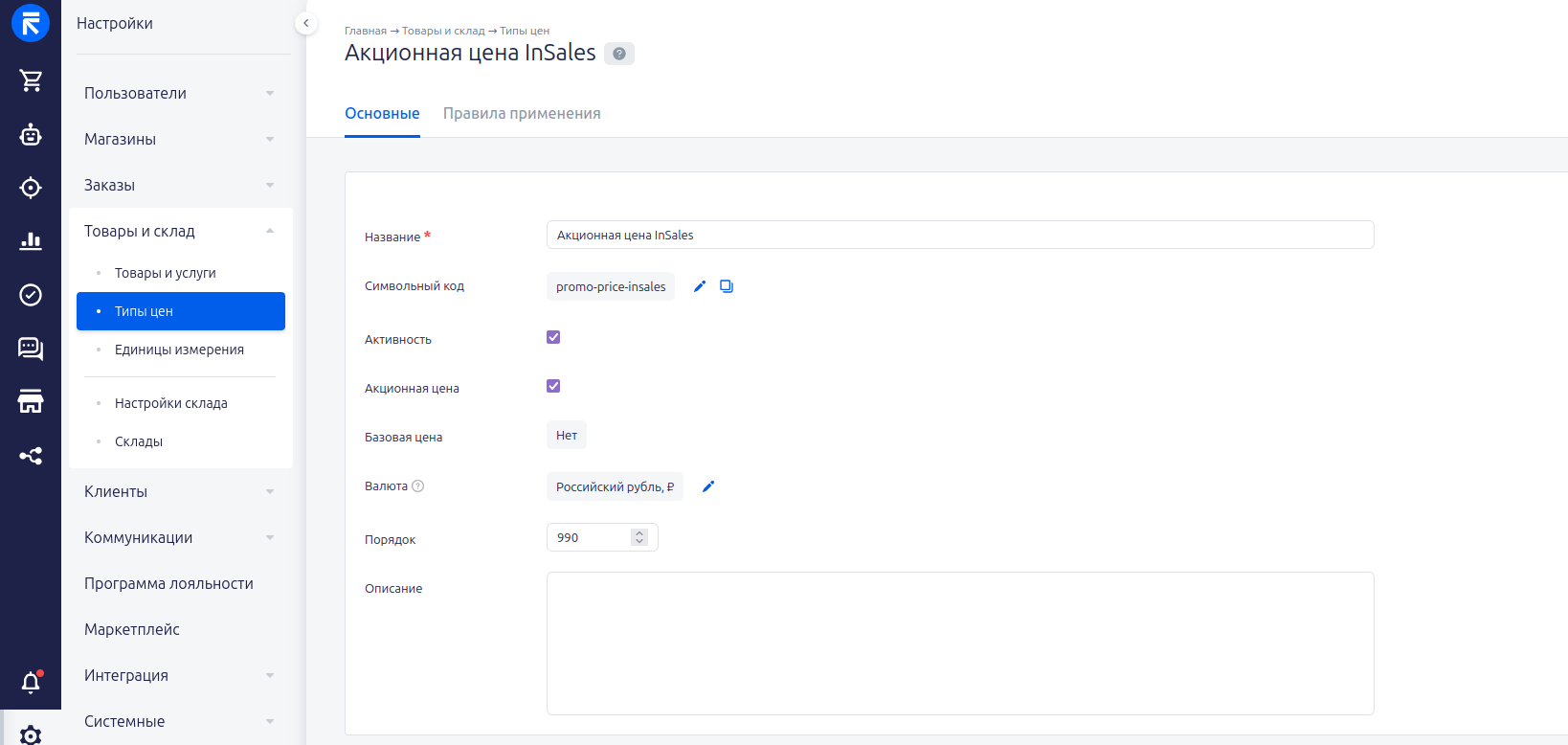Expand the Интеграция menu section
This screenshot has width=1568, height=745.
point(179,675)
